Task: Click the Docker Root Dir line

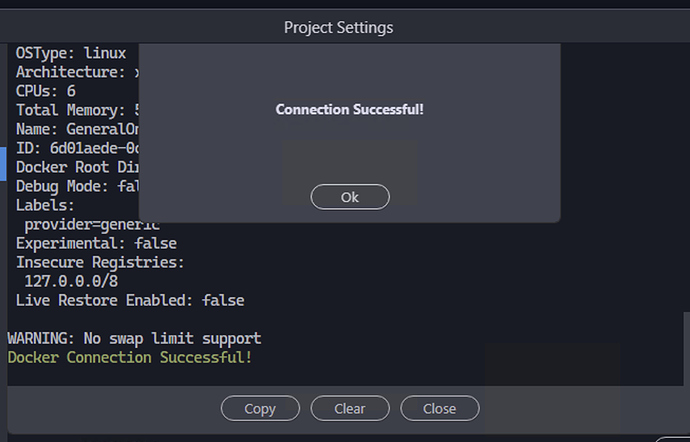Action: 77,167
